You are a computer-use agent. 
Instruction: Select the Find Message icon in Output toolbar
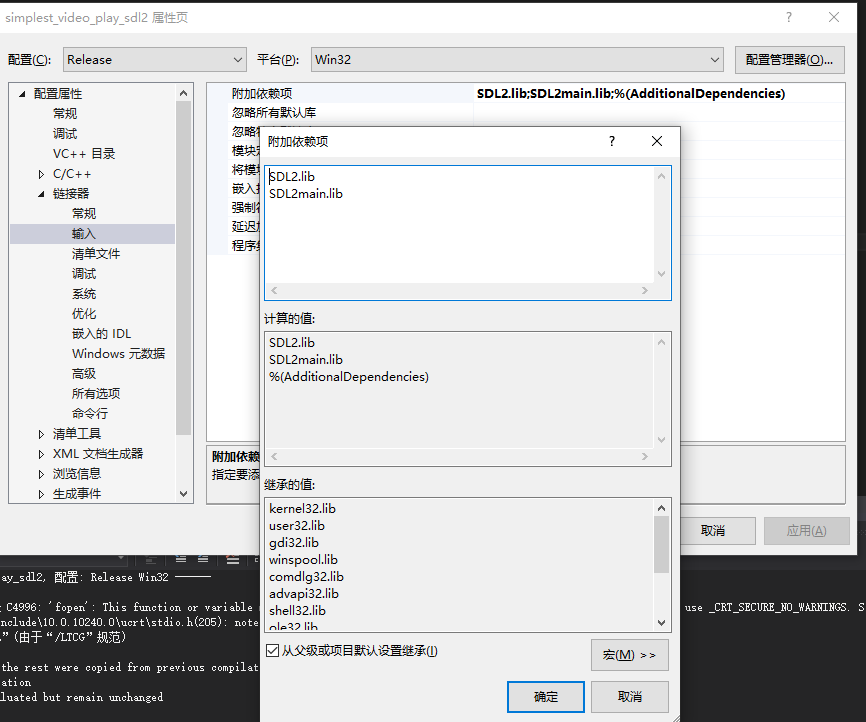tap(149, 560)
